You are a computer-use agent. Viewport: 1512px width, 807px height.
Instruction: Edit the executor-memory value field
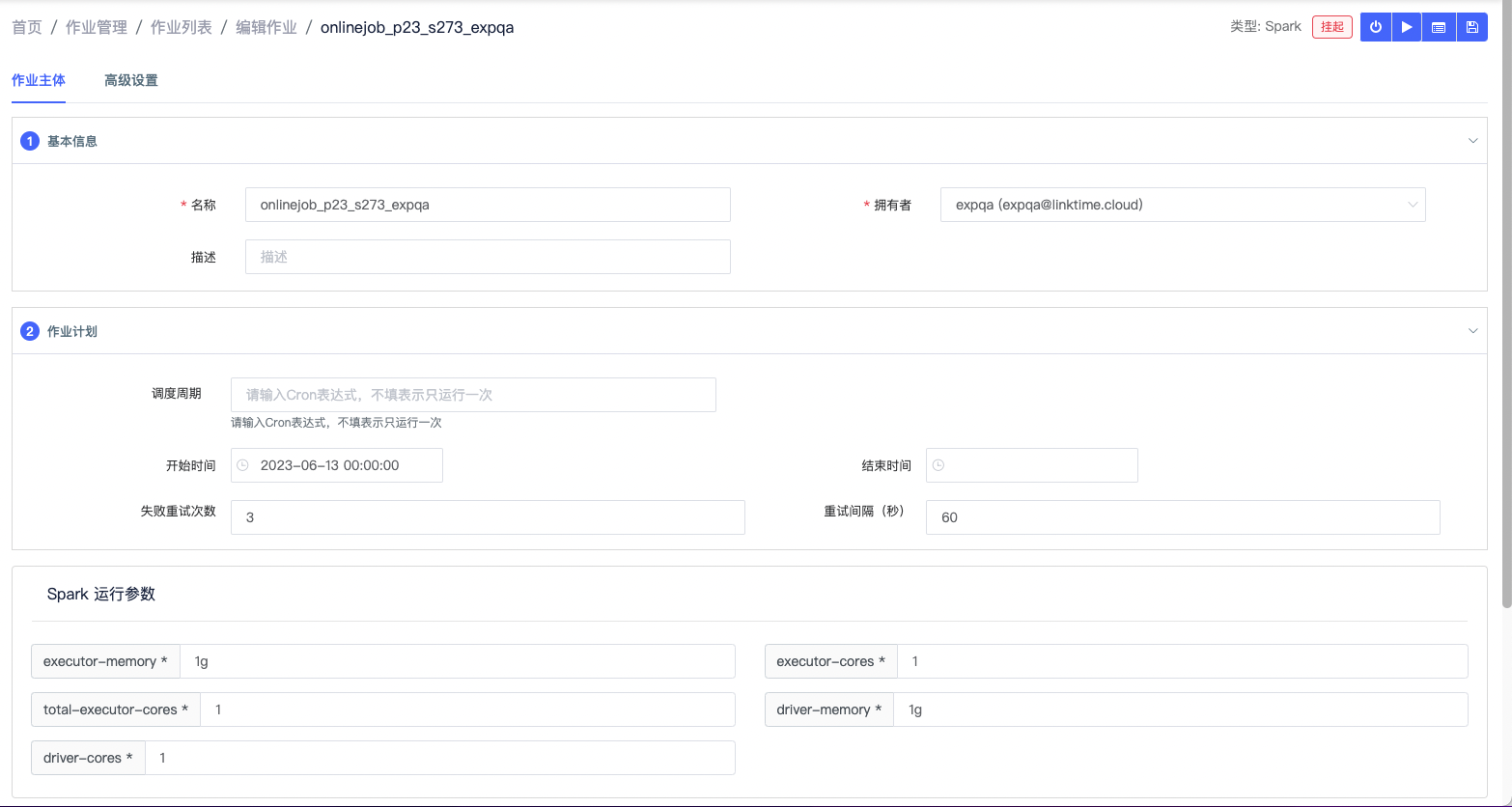pos(458,661)
